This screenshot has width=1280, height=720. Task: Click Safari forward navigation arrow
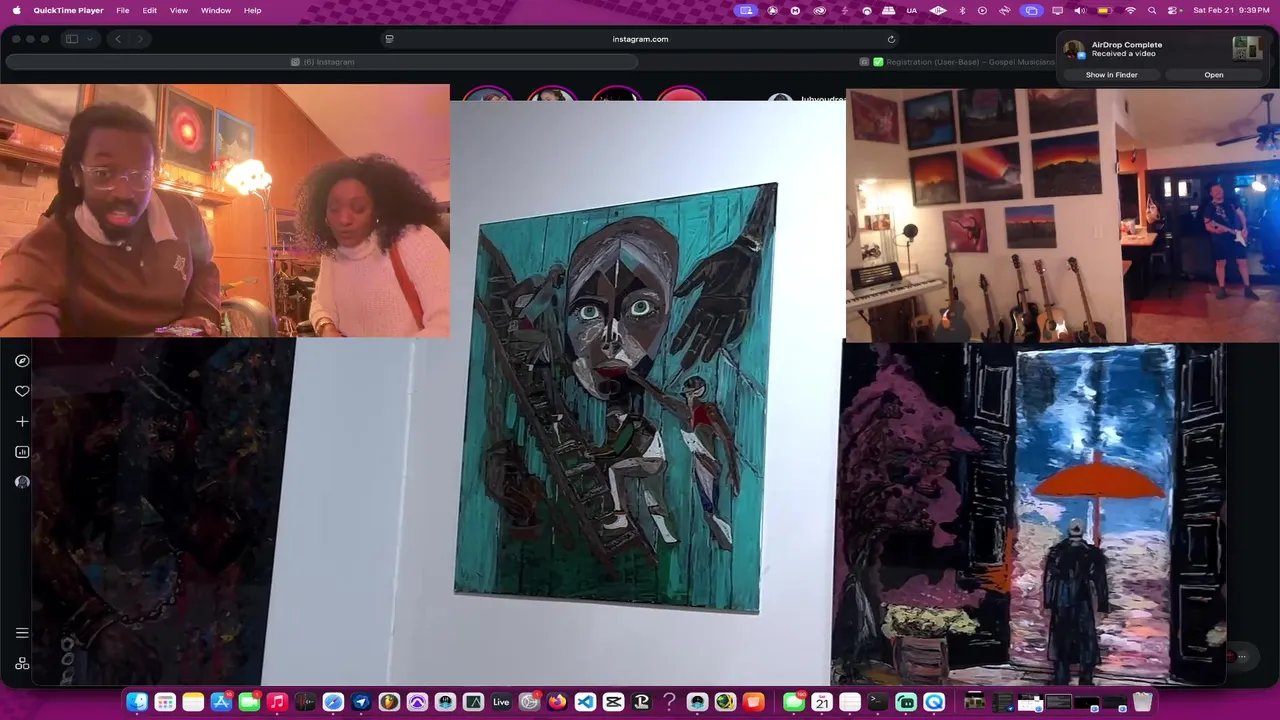click(x=140, y=39)
